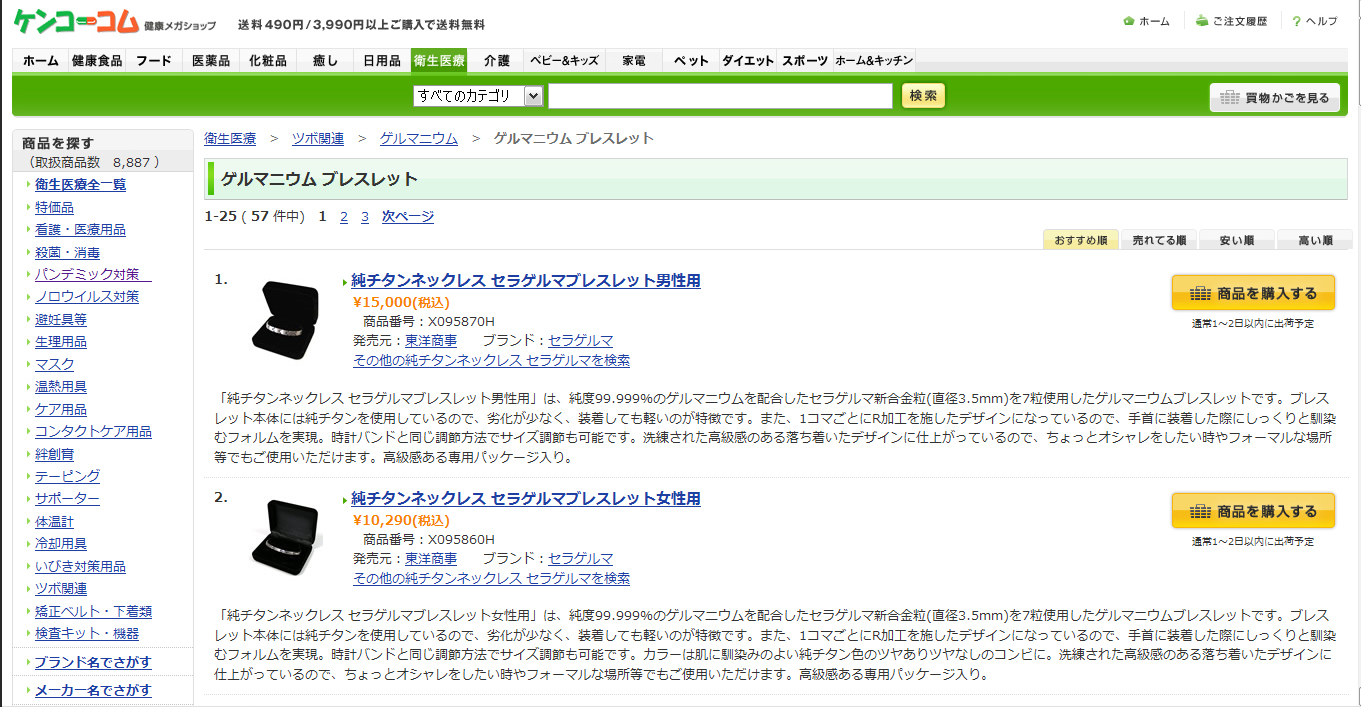Open the 日用品 category tab

[382, 61]
